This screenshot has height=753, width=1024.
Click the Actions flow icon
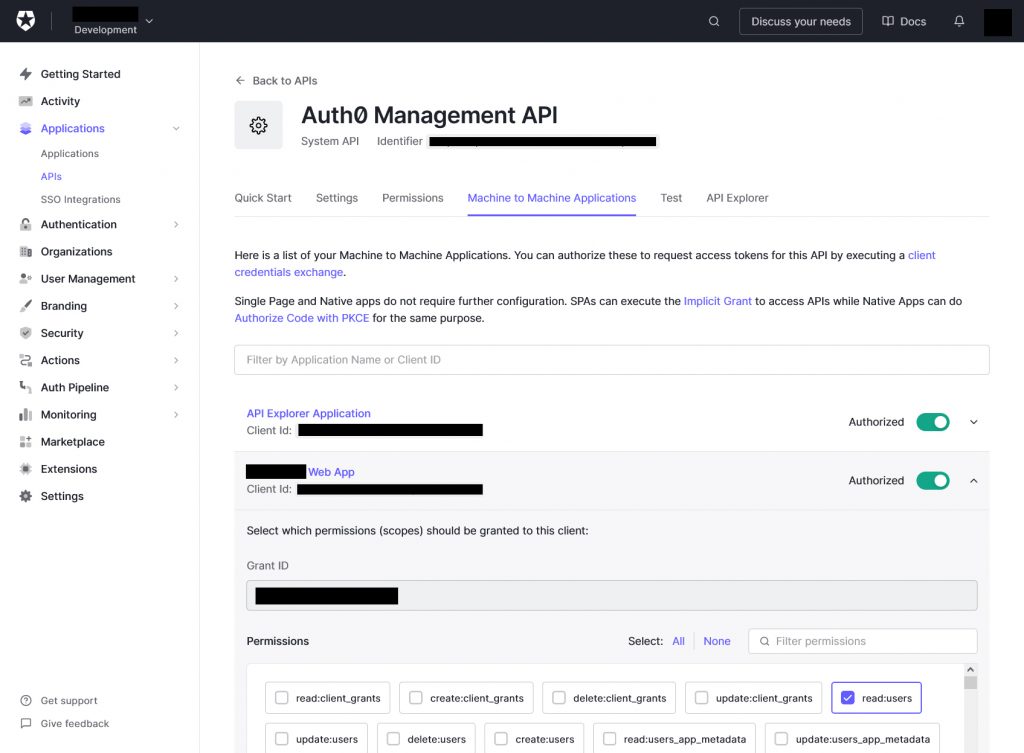[x=25, y=360]
